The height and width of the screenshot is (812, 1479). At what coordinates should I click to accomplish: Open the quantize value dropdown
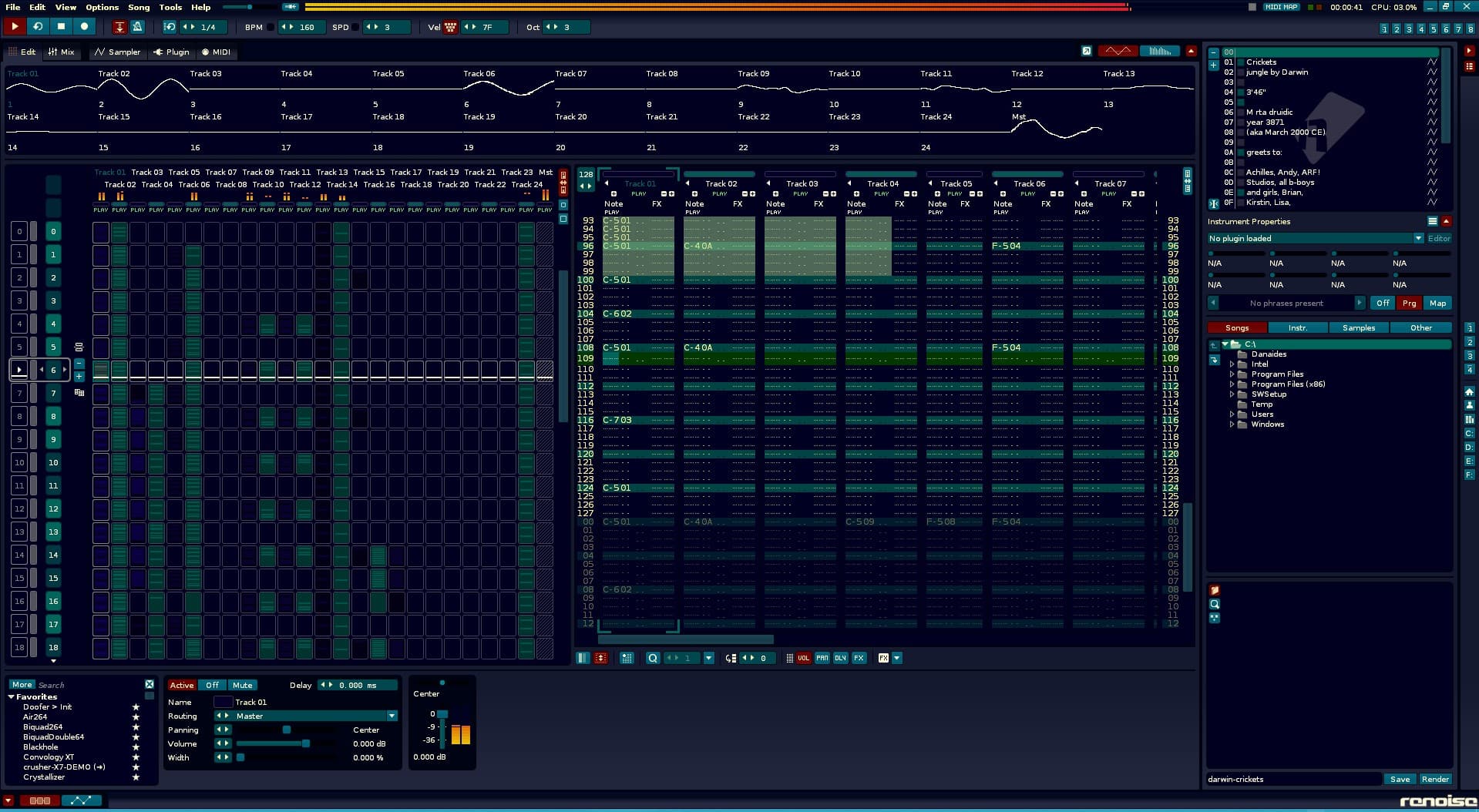tap(708, 658)
